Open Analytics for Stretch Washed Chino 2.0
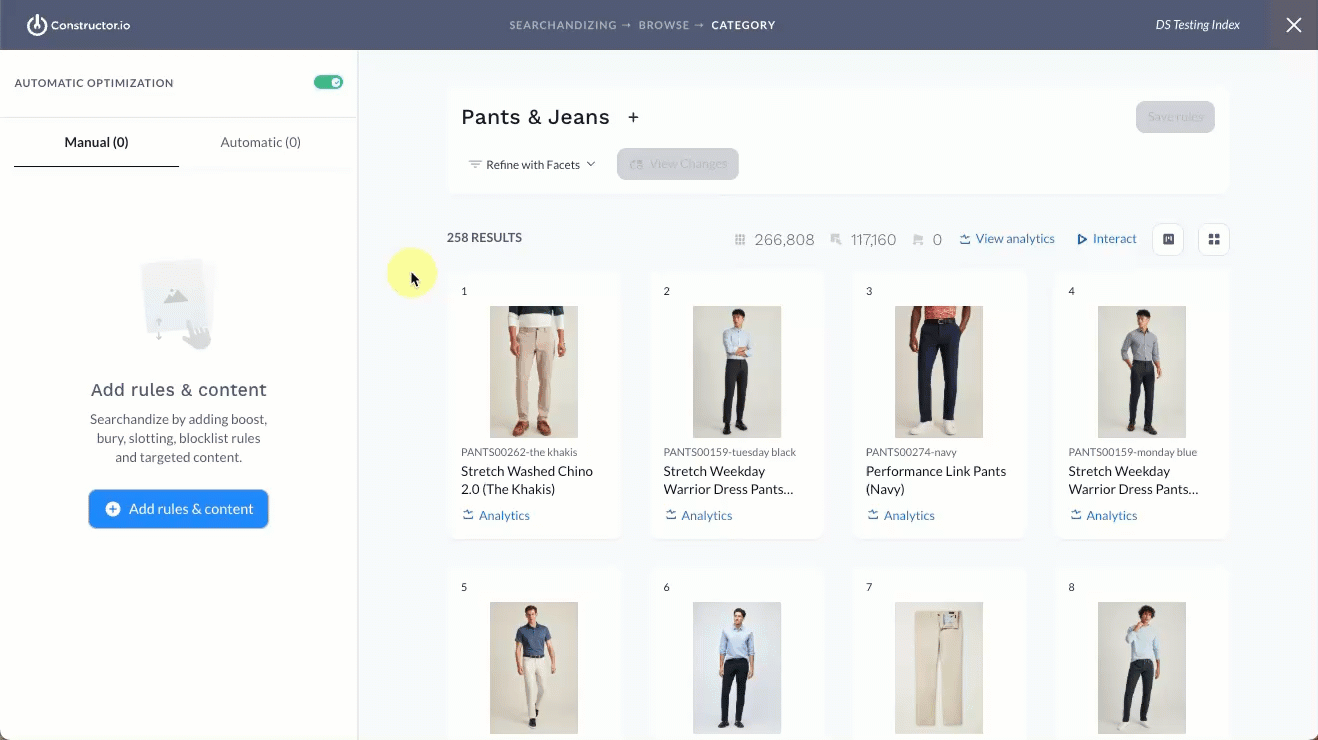1318x740 pixels. point(496,515)
